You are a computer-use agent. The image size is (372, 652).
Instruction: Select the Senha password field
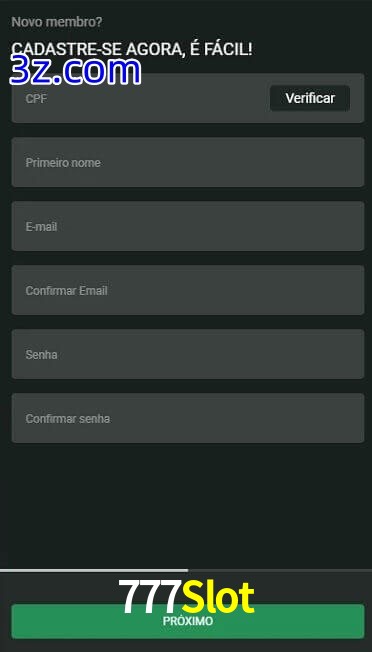pos(188,354)
